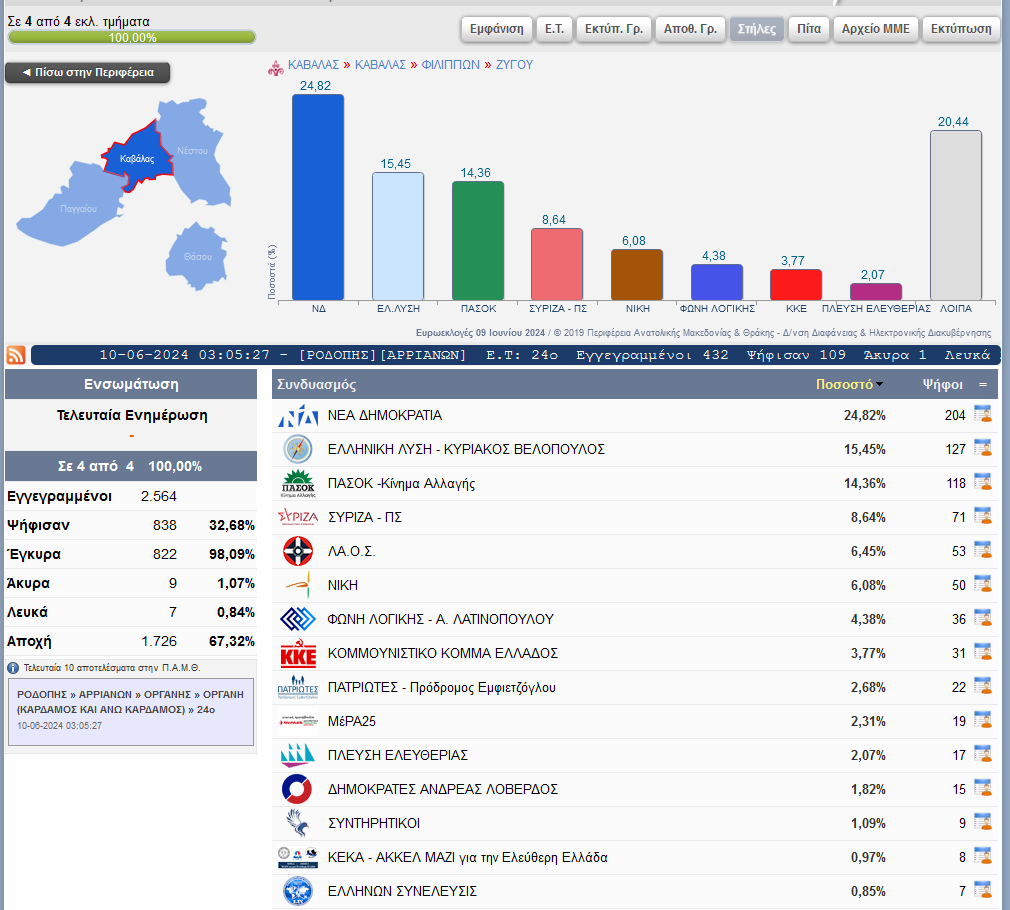The height and width of the screenshot is (910, 1010).
Task: Open the Αρχείο ΜΜΕ menu button
Action: [875, 29]
